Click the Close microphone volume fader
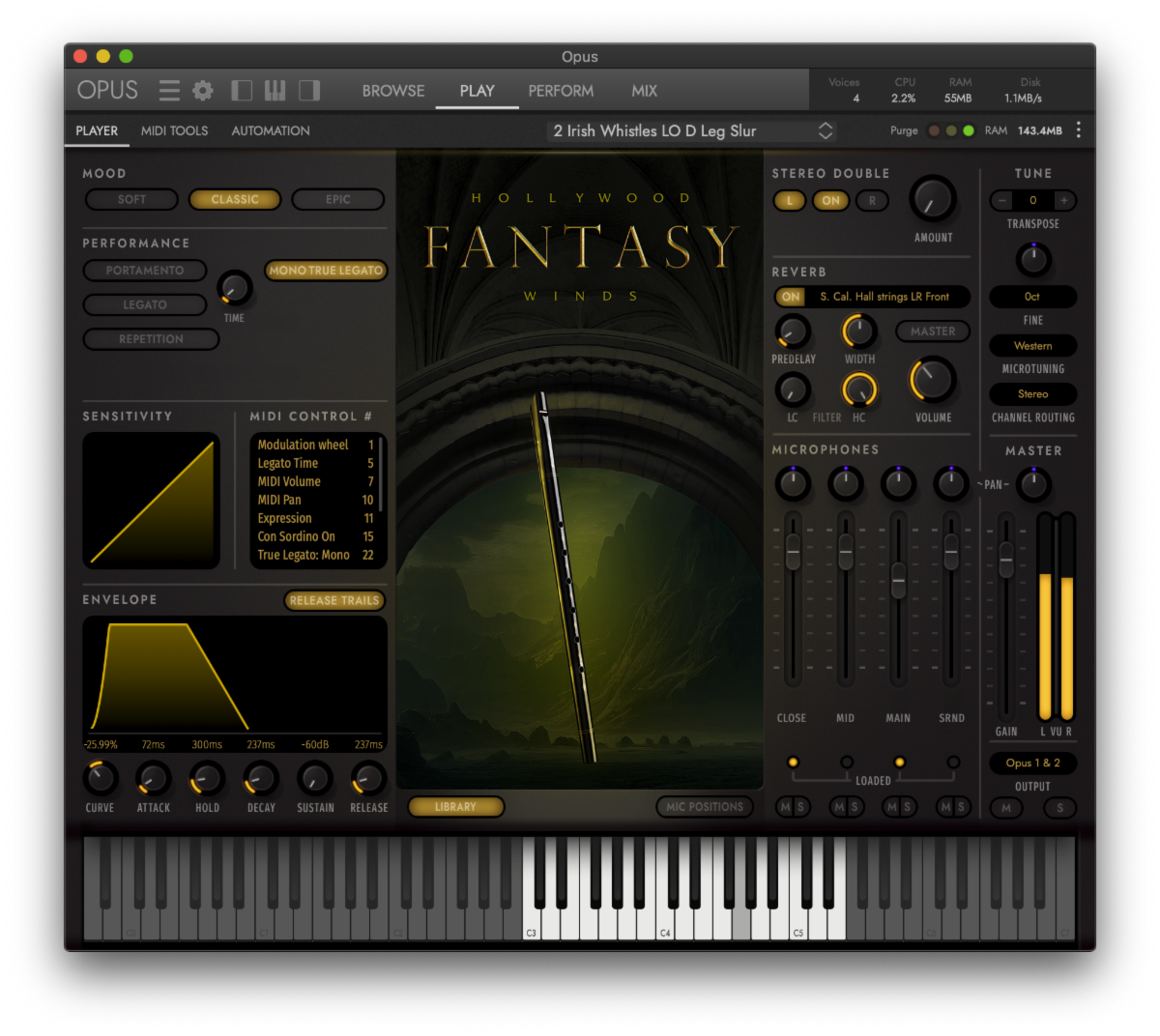Image resolution: width=1160 pixels, height=1036 pixels. tap(793, 552)
